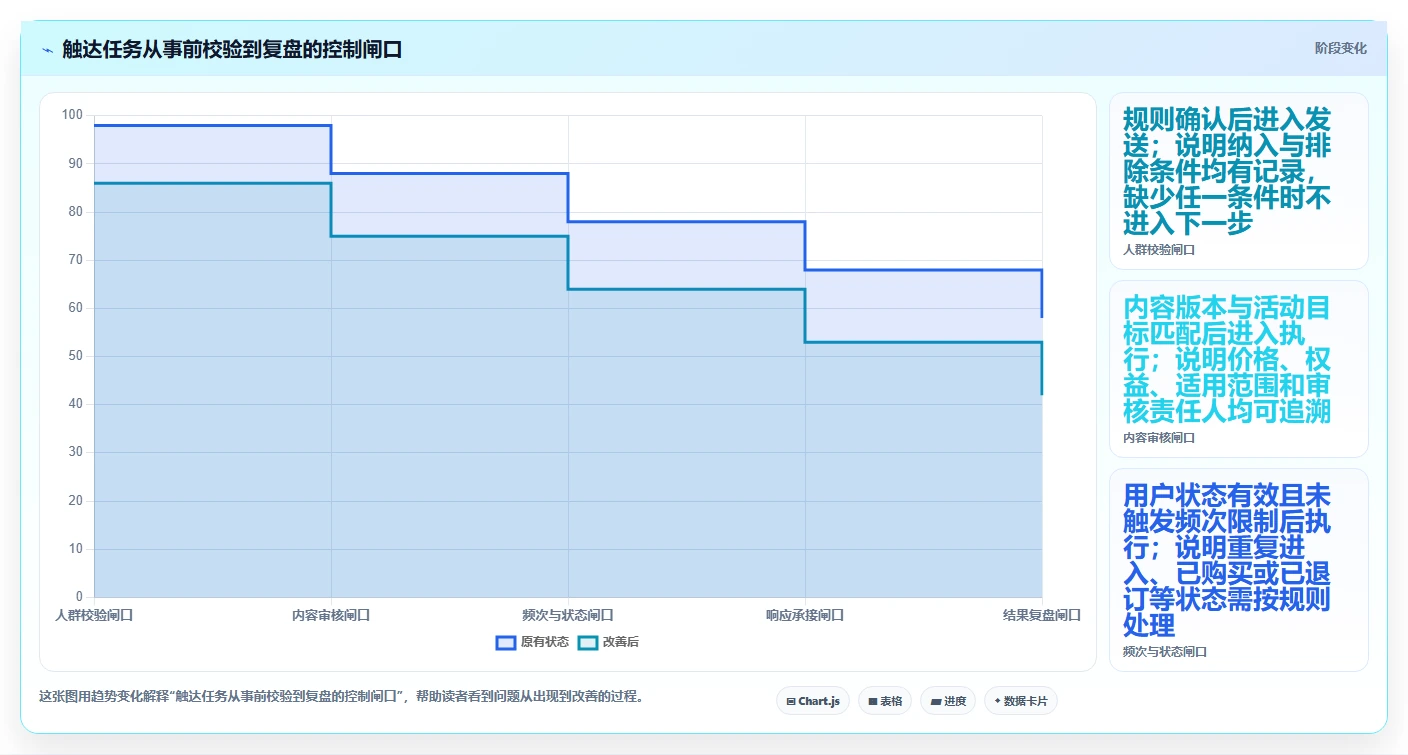1408x755 pixels.
Task: Click the 结果复盘闸口 x-axis label
Action: coord(1042,615)
